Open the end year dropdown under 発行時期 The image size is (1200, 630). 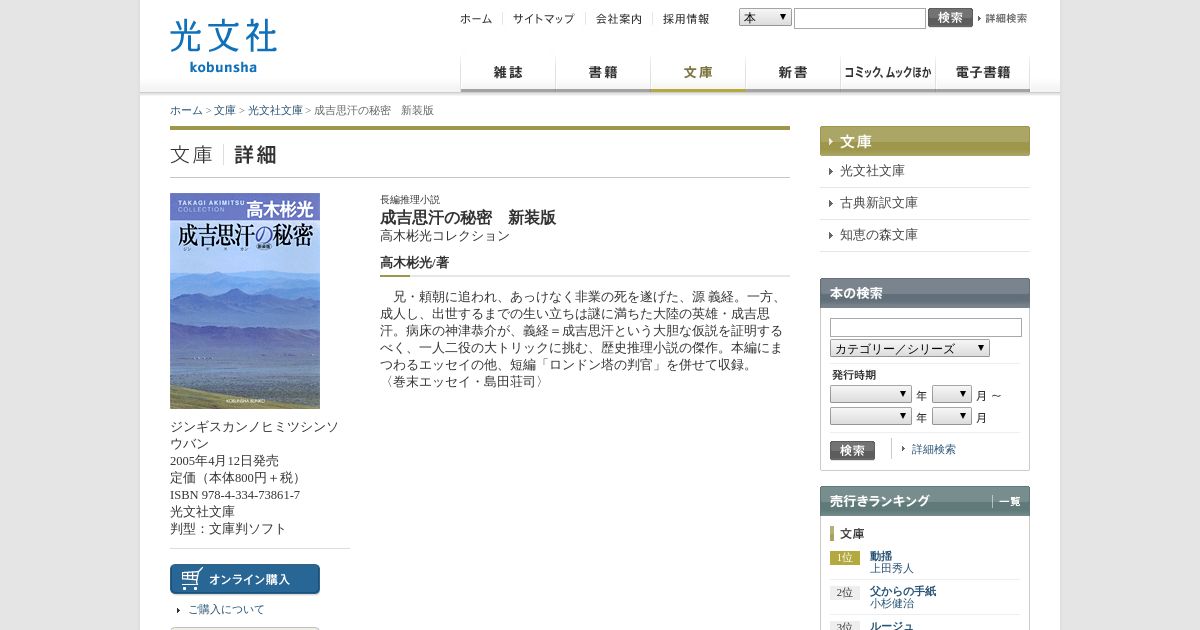click(x=871, y=416)
